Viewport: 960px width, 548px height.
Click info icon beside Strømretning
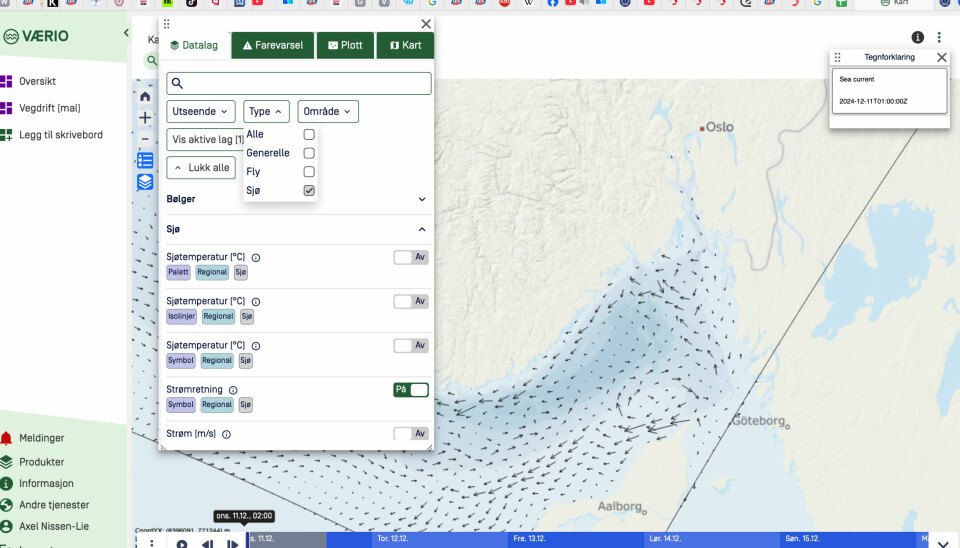tap(233, 390)
